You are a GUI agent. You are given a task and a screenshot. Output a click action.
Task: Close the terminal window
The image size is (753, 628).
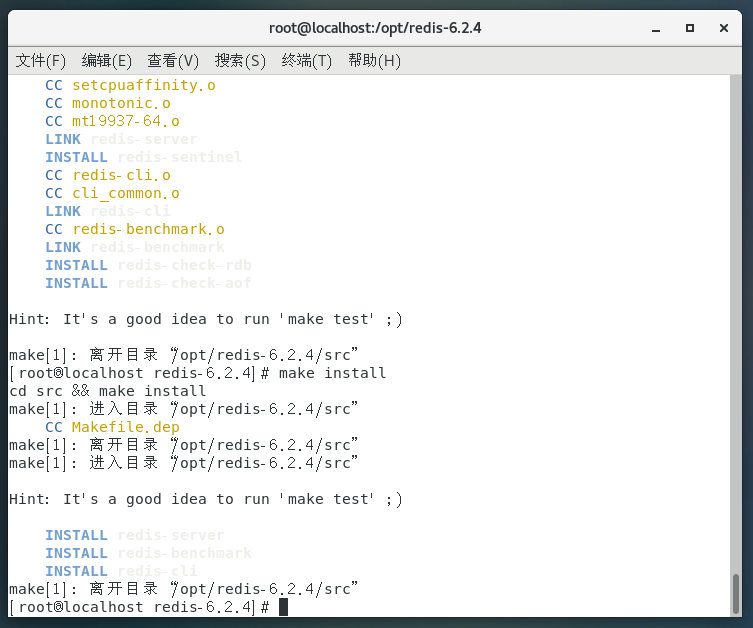pyautogui.click(x=724, y=28)
